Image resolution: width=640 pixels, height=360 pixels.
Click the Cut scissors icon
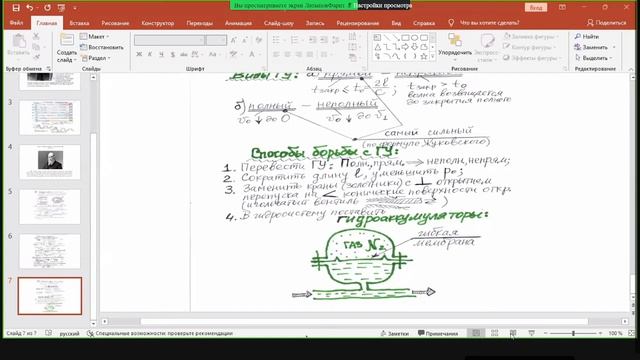pyautogui.click(x=36, y=37)
